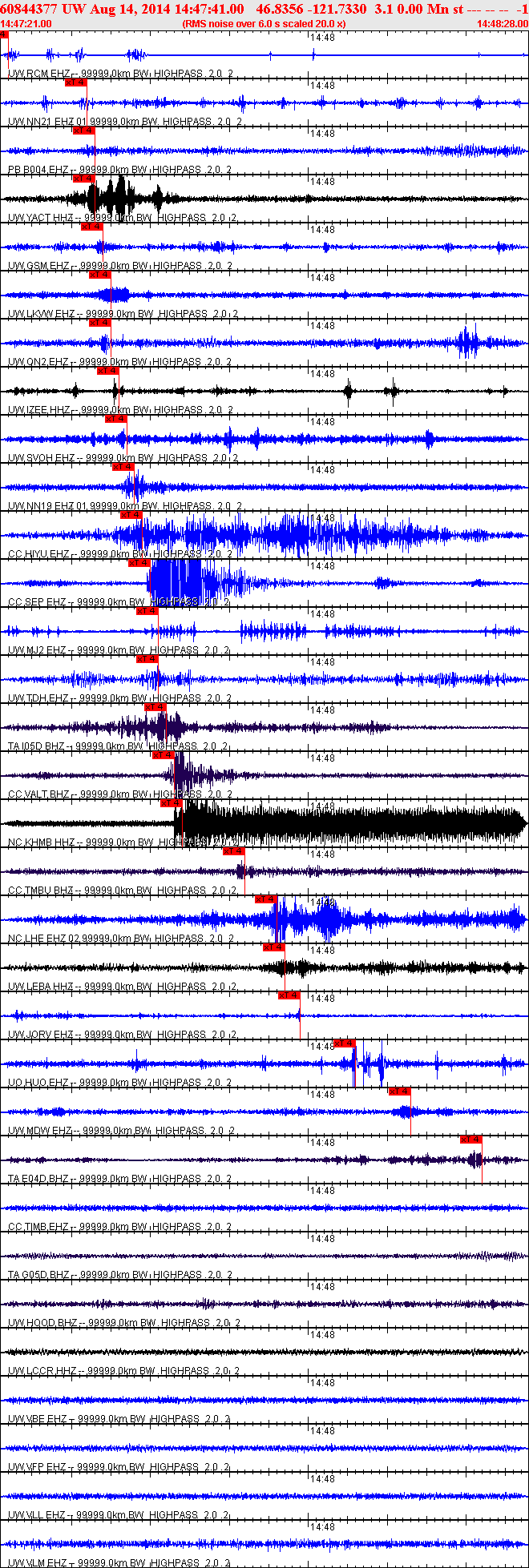The height and width of the screenshot is (1568, 529).
Task: Select the red pick flag on the UW.RCM trace
Action: pos(4,34)
